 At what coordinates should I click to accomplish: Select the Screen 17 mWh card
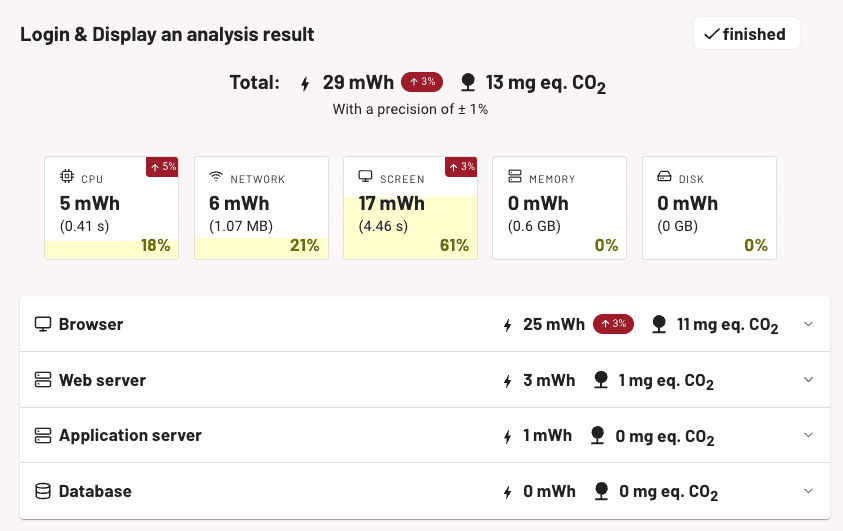410,208
